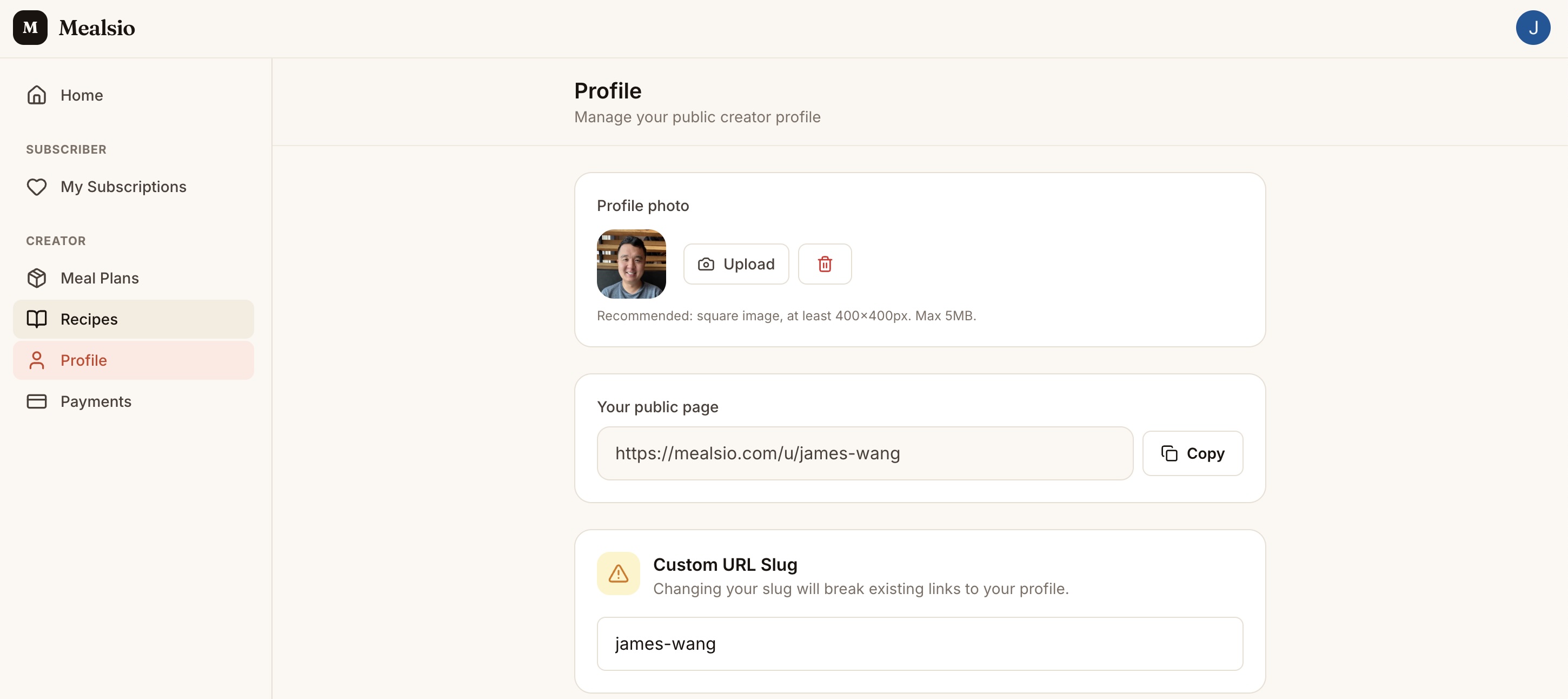Viewport: 1568px width, 699px height.
Task: Click the Mealsio M logo icon
Action: [30, 28]
